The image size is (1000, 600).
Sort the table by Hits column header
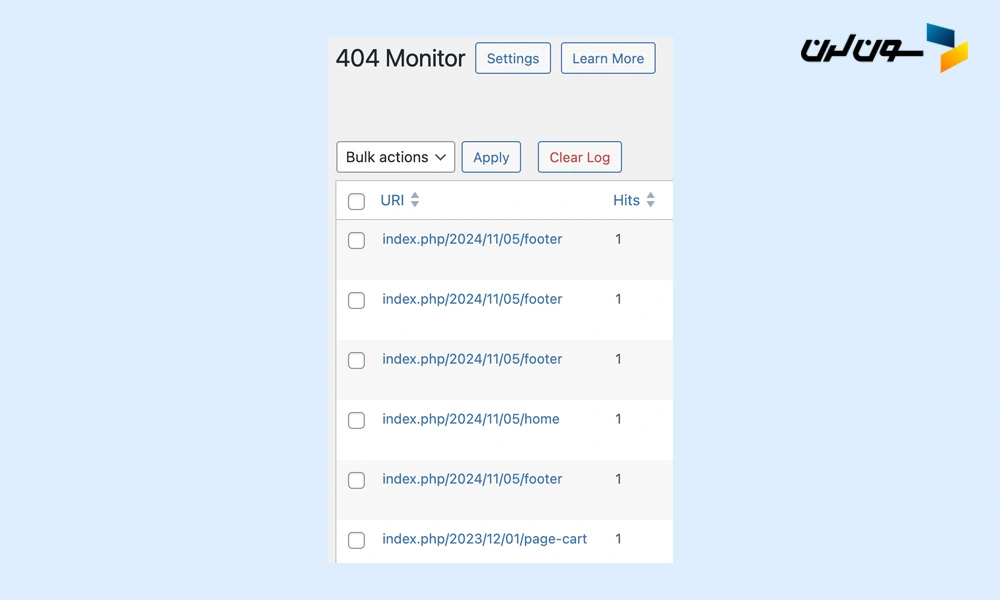coord(626,200)
